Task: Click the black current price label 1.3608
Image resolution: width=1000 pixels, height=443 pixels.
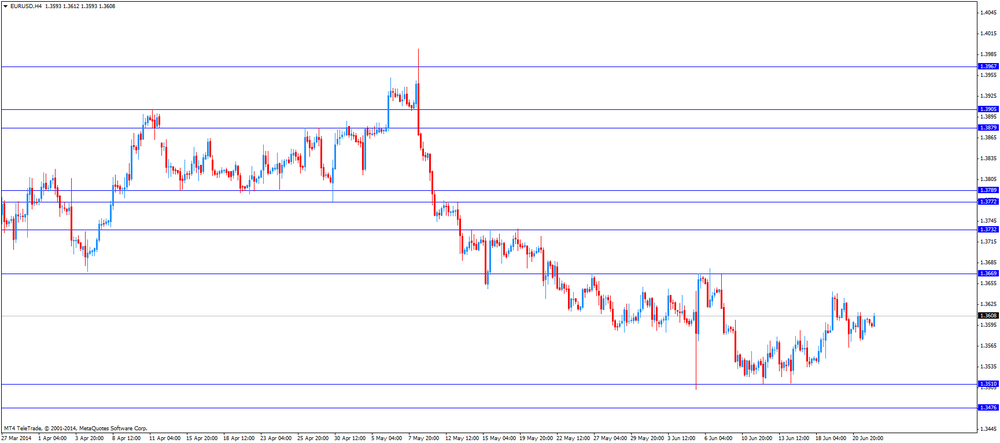Action: (988, 316)
